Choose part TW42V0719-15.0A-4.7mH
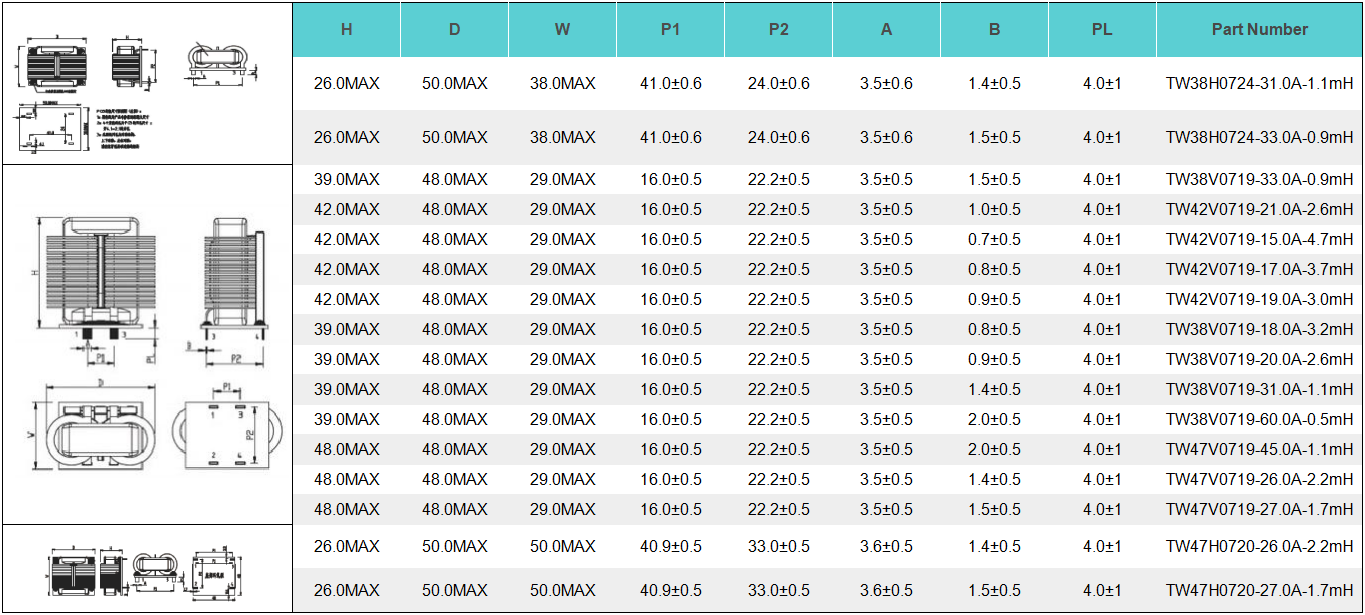The width and height of the screenshot is (1365, 615). [1259, 240]
